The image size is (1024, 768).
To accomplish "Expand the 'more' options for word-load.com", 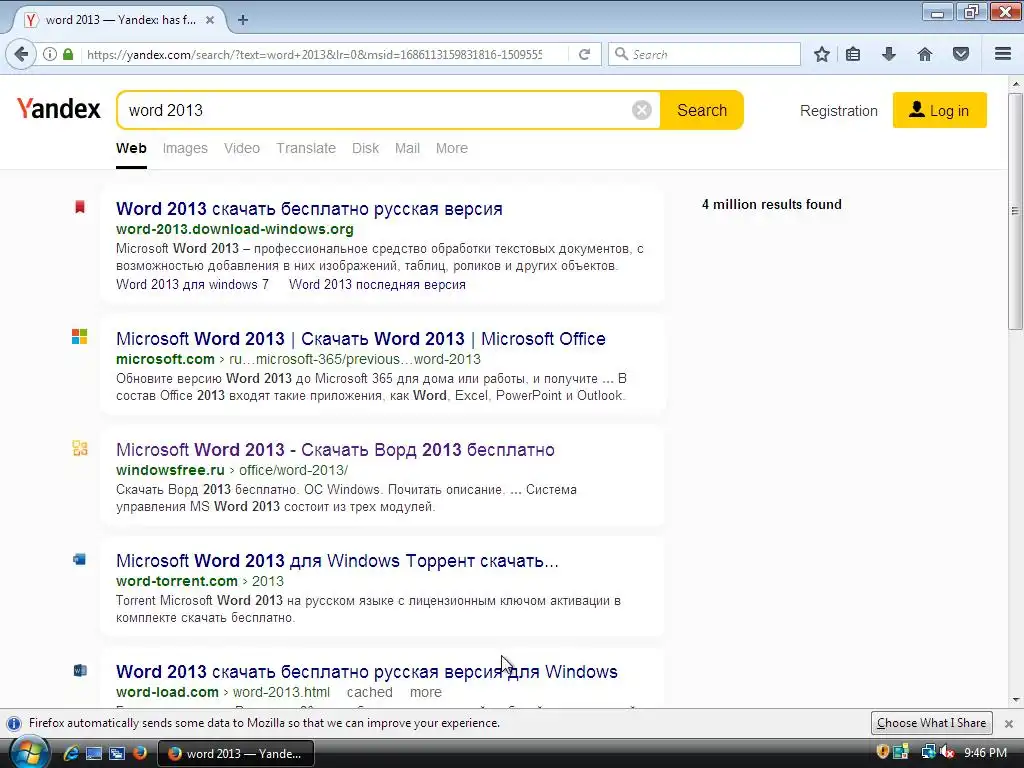I will click(x=426, y=692).
